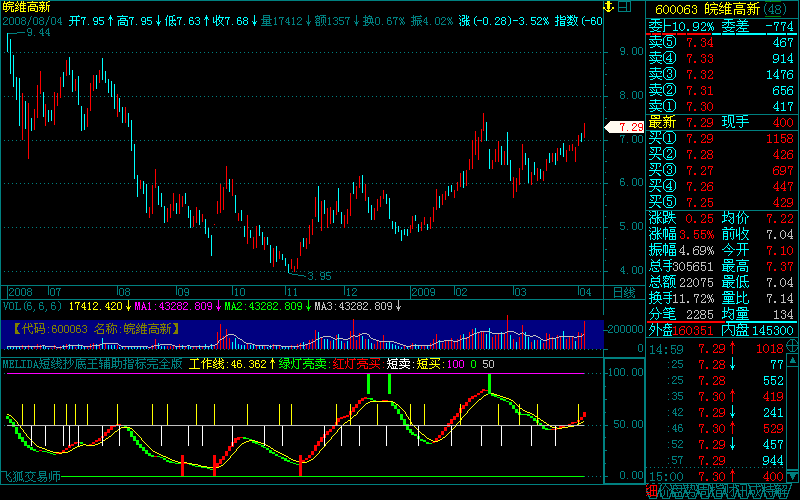Switch to the 成 tab
The image size is (800, 500).
758,491
